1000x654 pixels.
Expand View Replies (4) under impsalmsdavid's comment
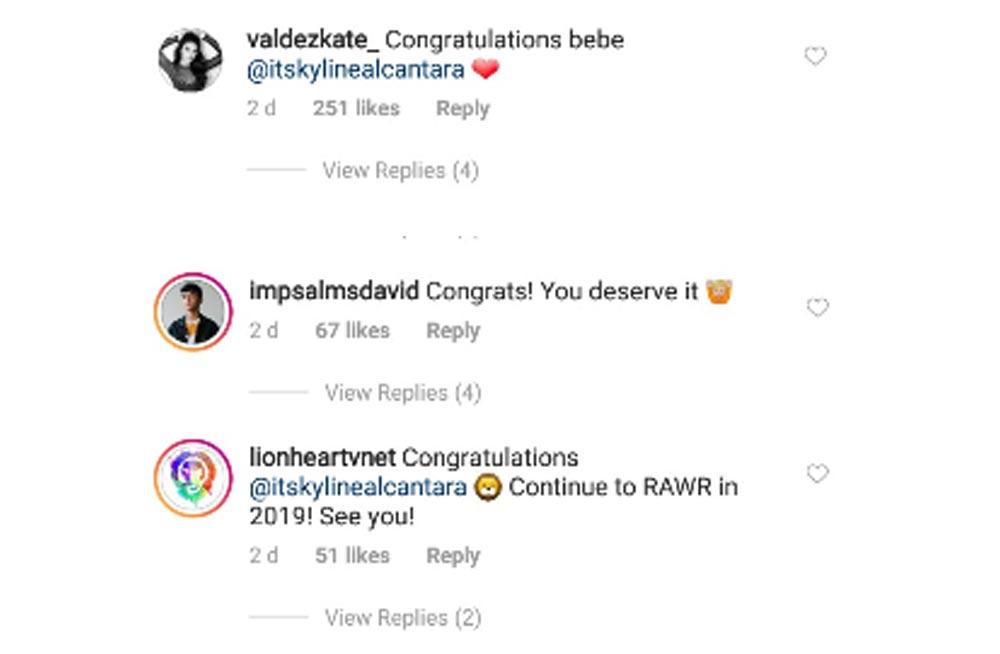tap(402, 393)
